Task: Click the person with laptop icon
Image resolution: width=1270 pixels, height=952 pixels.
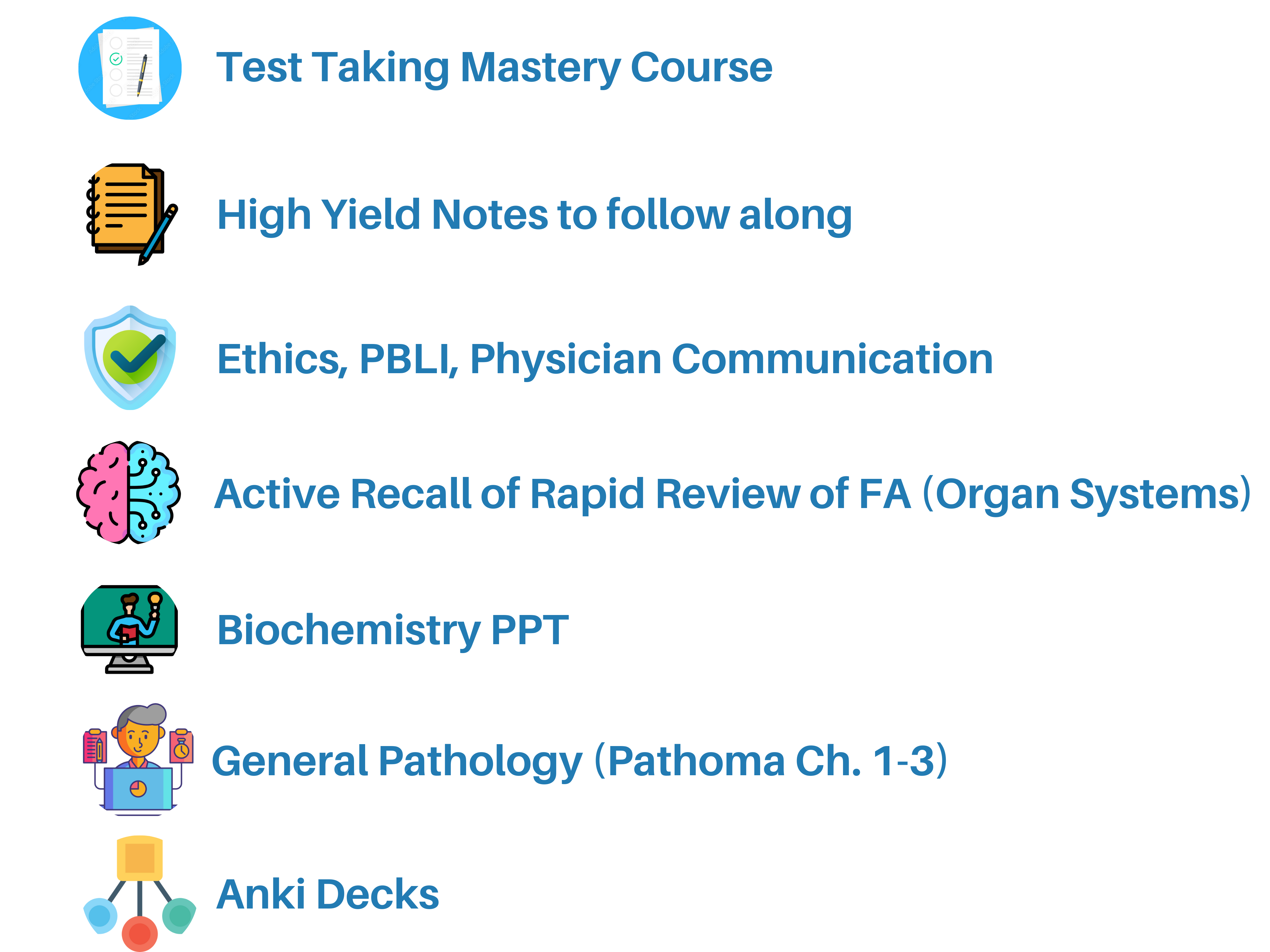Action: (x=138, y=759)
